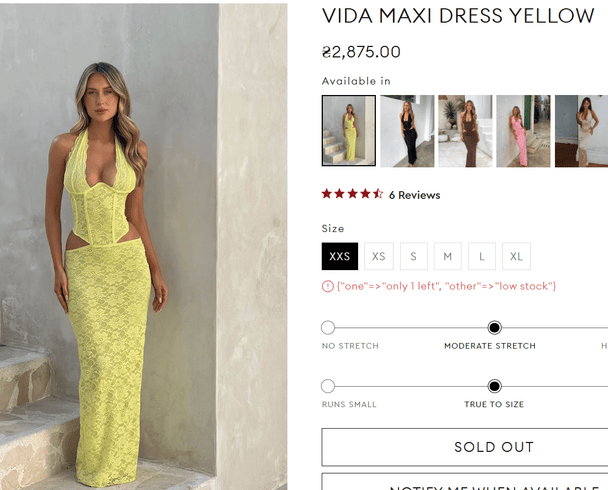Choose size S

click(414, 256)
